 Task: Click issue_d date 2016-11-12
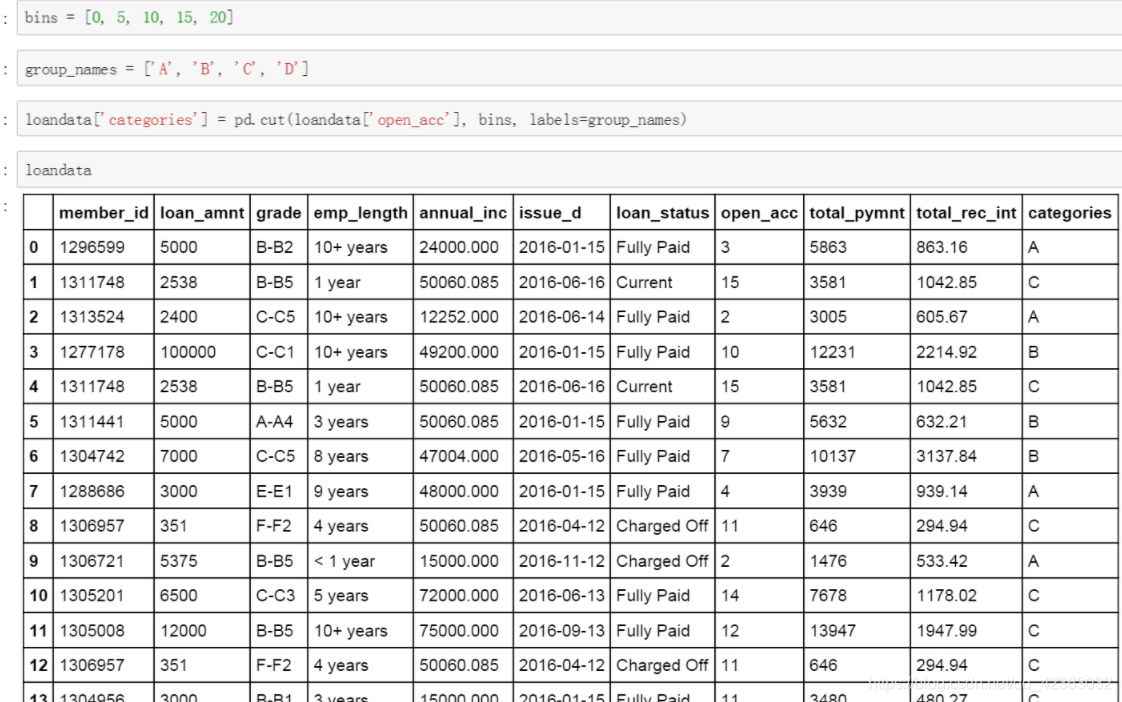tap(562, 561)
